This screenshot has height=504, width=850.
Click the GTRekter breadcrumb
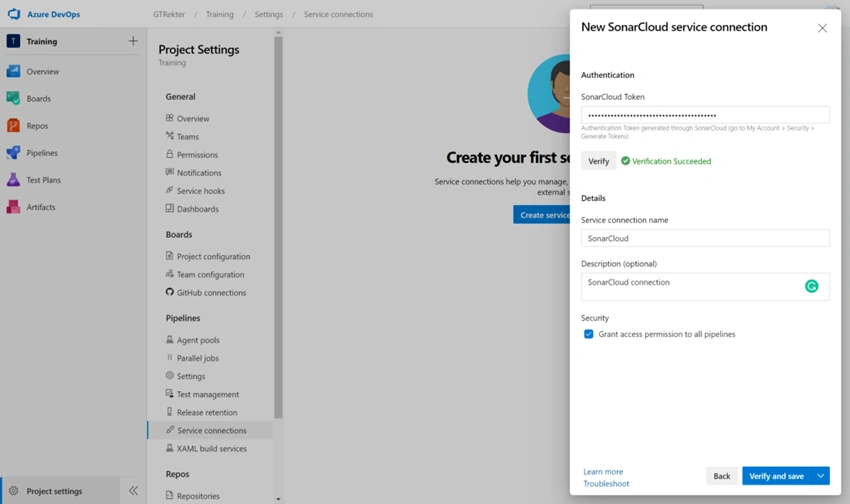pyautogui.click(x=169, y=15)
